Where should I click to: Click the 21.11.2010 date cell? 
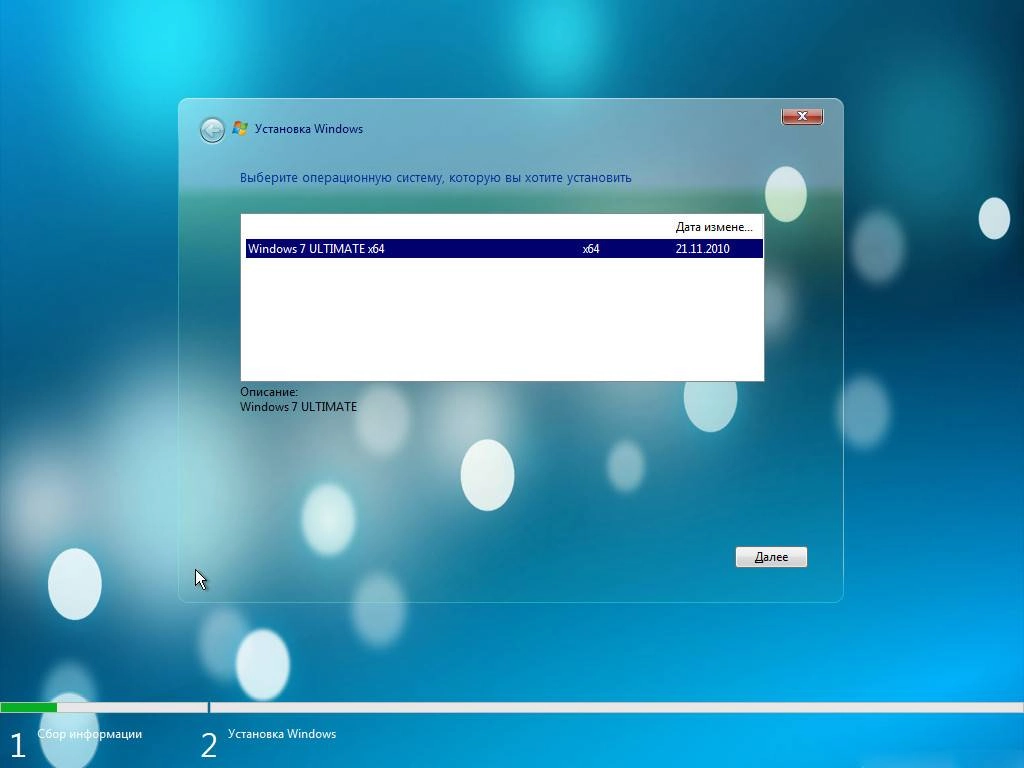[x=703, y=249]
